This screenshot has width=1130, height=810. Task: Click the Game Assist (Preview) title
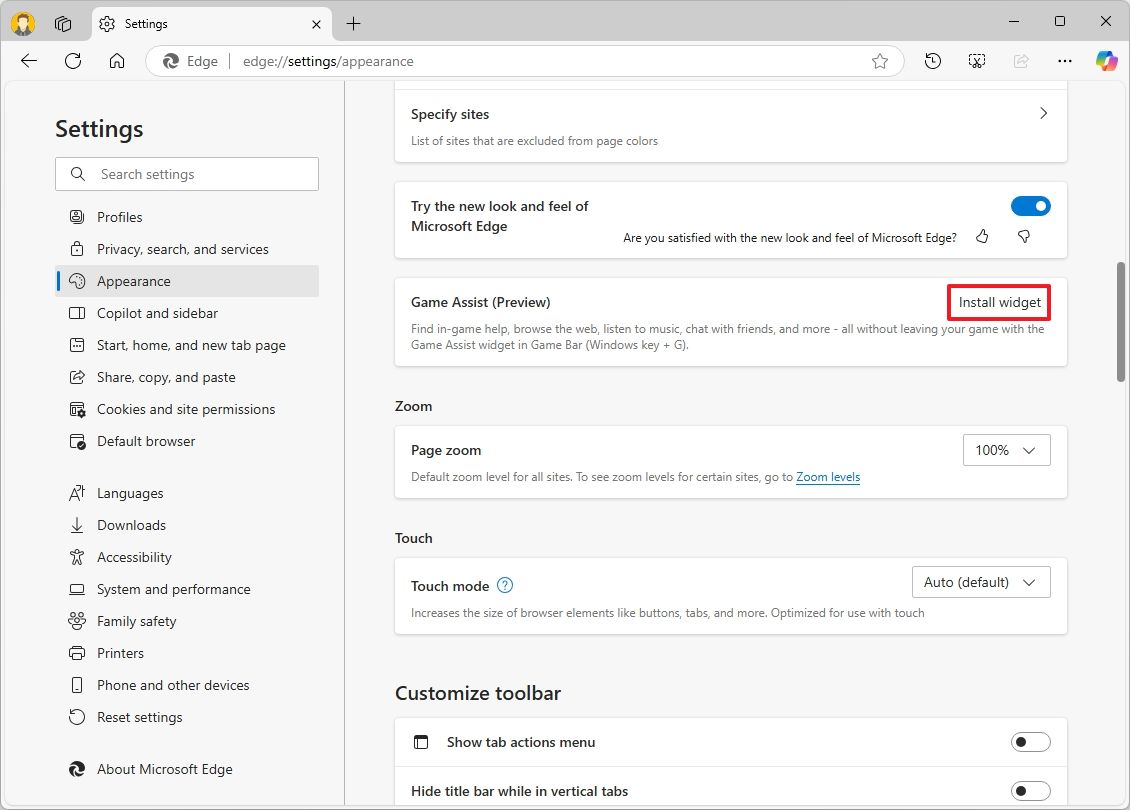pyautogui.click(x=481, y=302)
